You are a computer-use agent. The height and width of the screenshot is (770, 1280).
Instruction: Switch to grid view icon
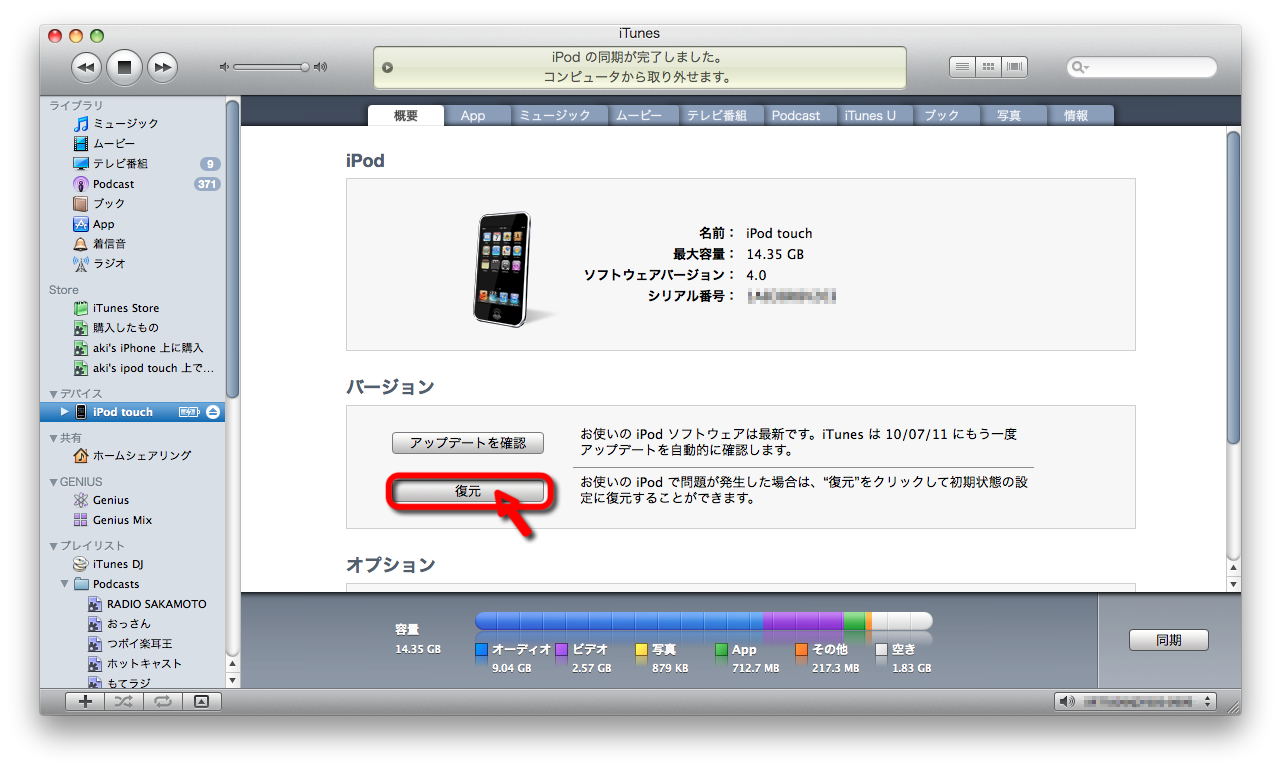tap(989, 67)
